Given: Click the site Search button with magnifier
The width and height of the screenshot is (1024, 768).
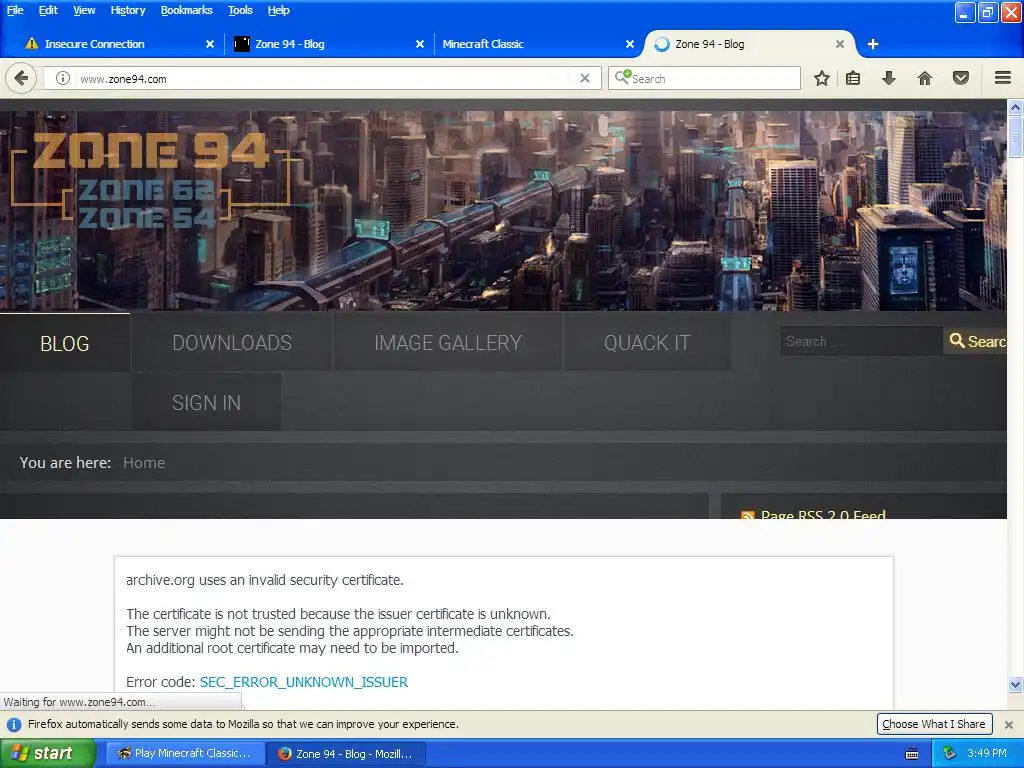Looking at the screenshot, I should (976, 341).
